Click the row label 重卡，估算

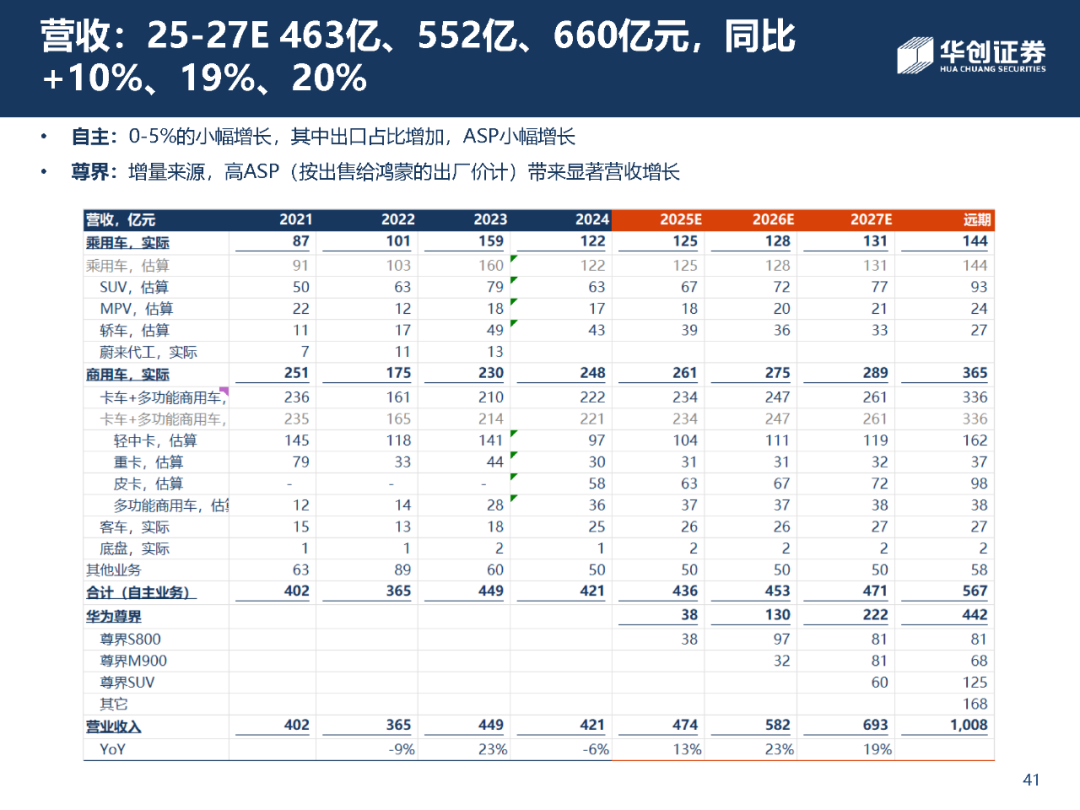148,462
